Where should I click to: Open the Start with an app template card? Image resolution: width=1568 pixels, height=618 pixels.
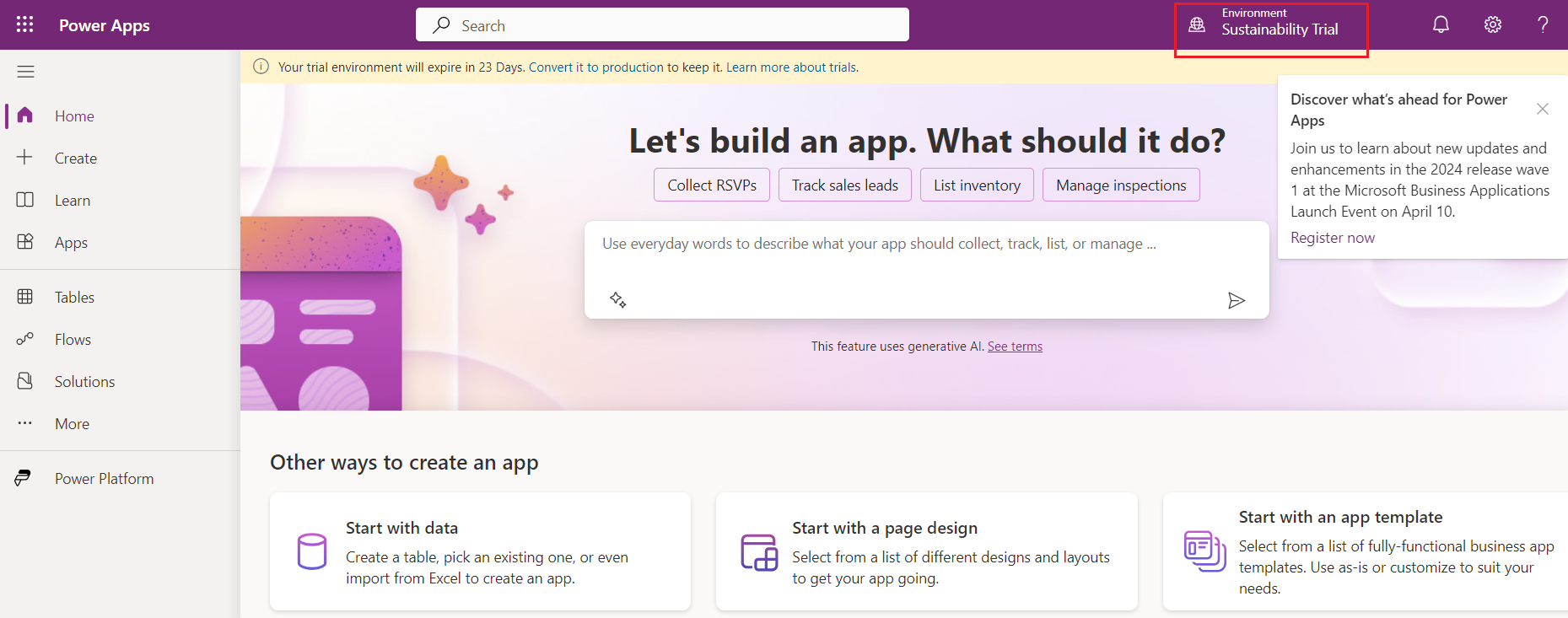point(1365,551)
